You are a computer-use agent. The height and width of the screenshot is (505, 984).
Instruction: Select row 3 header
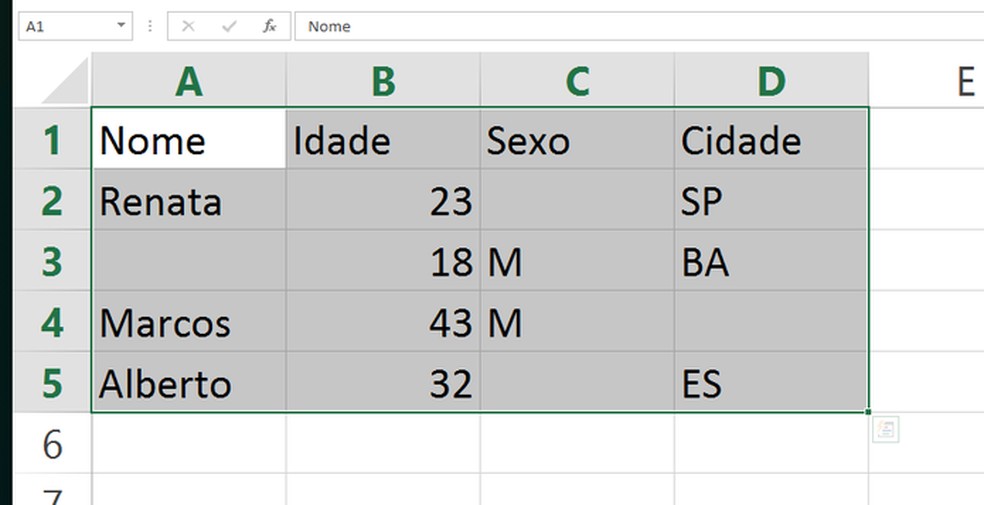point(53,262)
